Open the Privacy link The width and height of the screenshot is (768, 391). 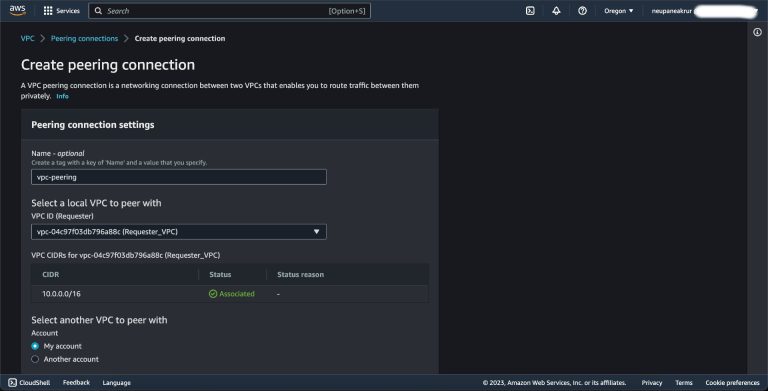tap(652, 383)
